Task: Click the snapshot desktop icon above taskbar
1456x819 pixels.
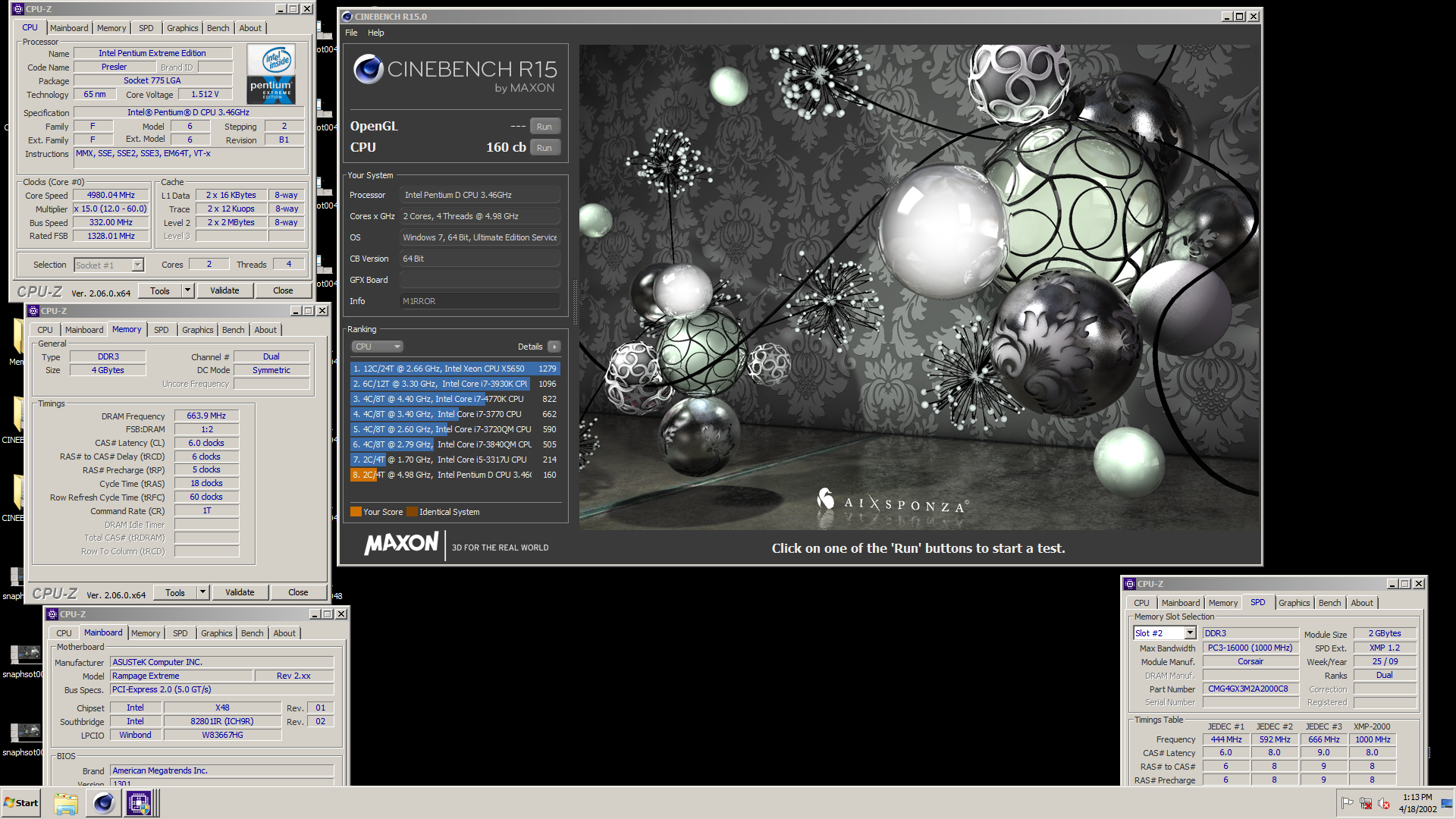Action: coord(25,733)
